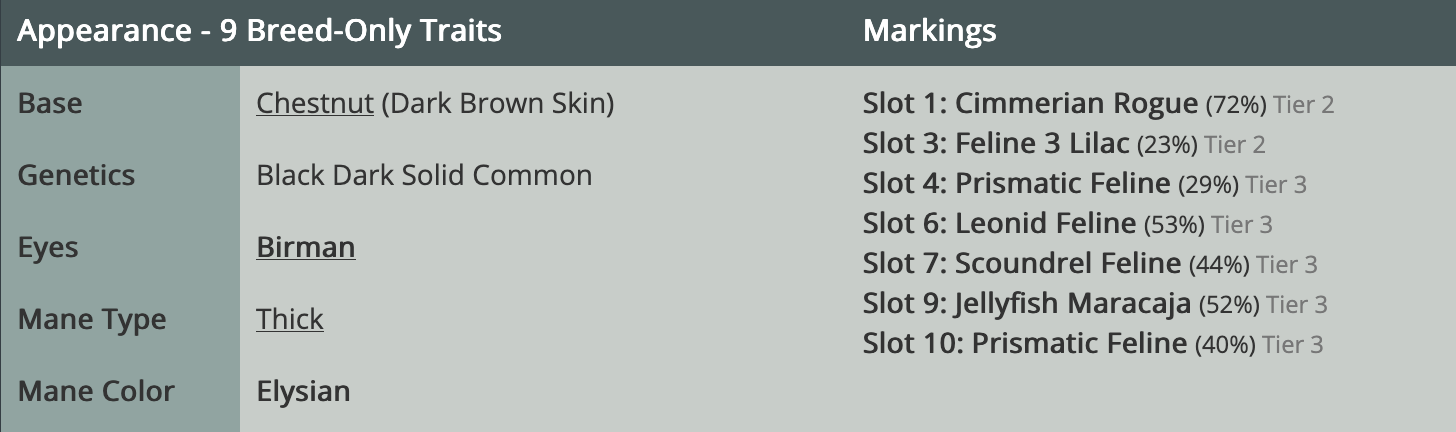This screenshot has width=1456, height=432.
Task: Click Slot 9 Jellyfish Maracaja marking
Action: (1026, 304)
